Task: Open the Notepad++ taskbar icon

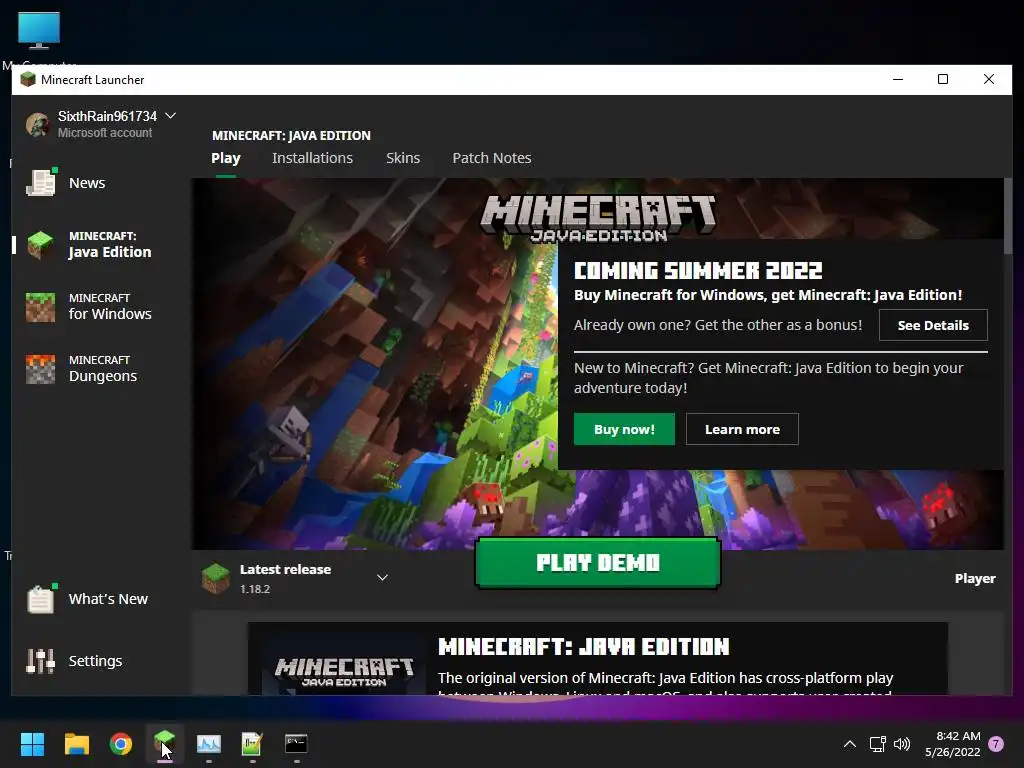Action: pos(252,744)
